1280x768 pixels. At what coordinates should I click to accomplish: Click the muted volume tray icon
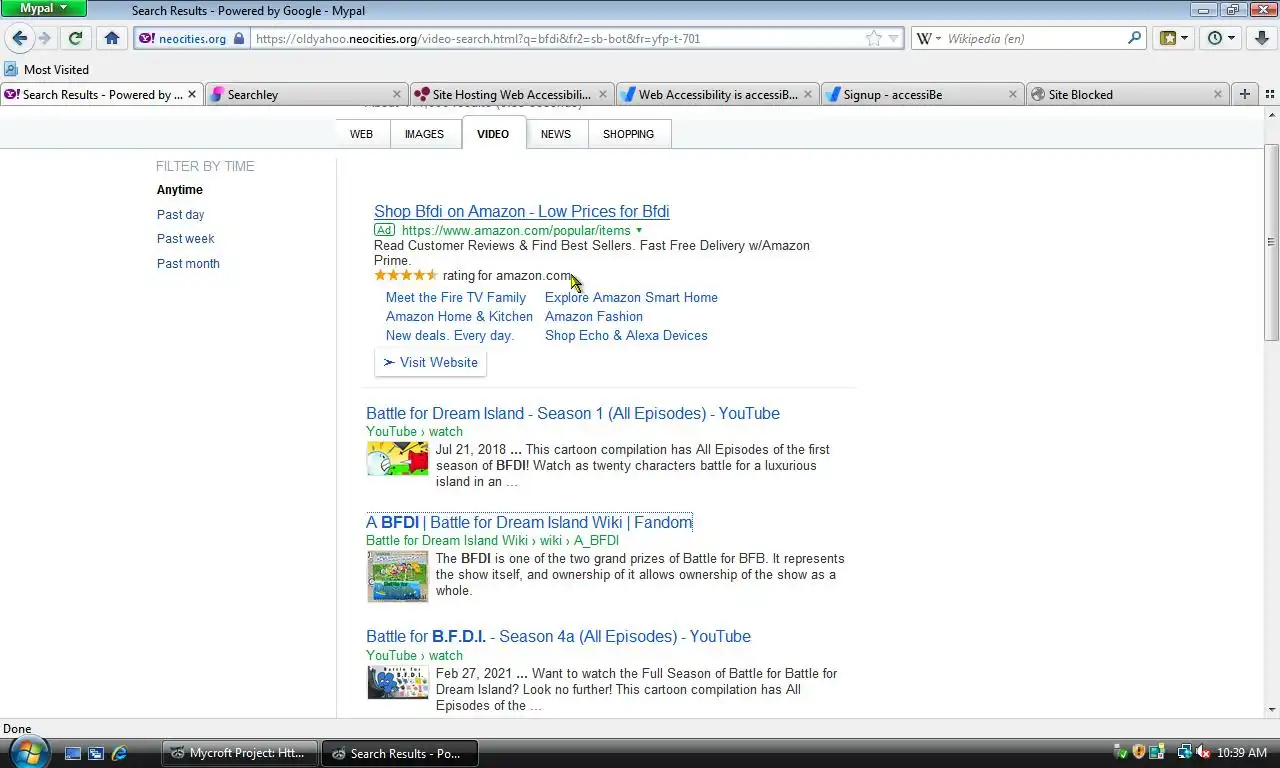[1203, 753]
